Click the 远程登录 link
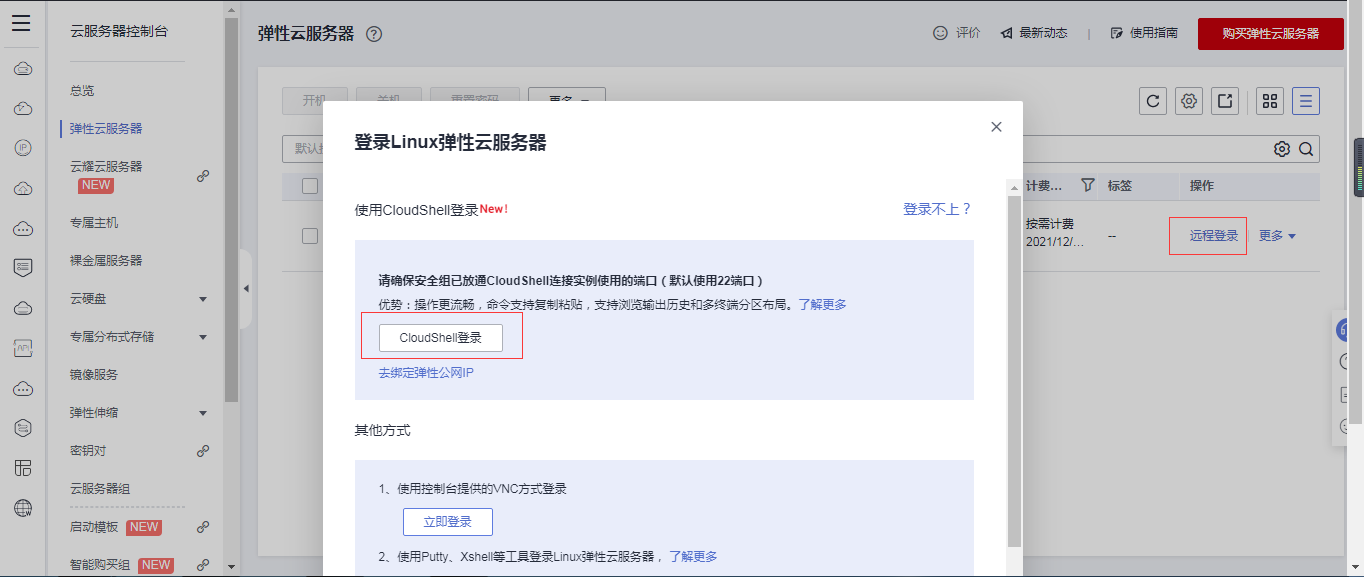The height and width of the screenshot is (577, 1364). (1214, 236)
